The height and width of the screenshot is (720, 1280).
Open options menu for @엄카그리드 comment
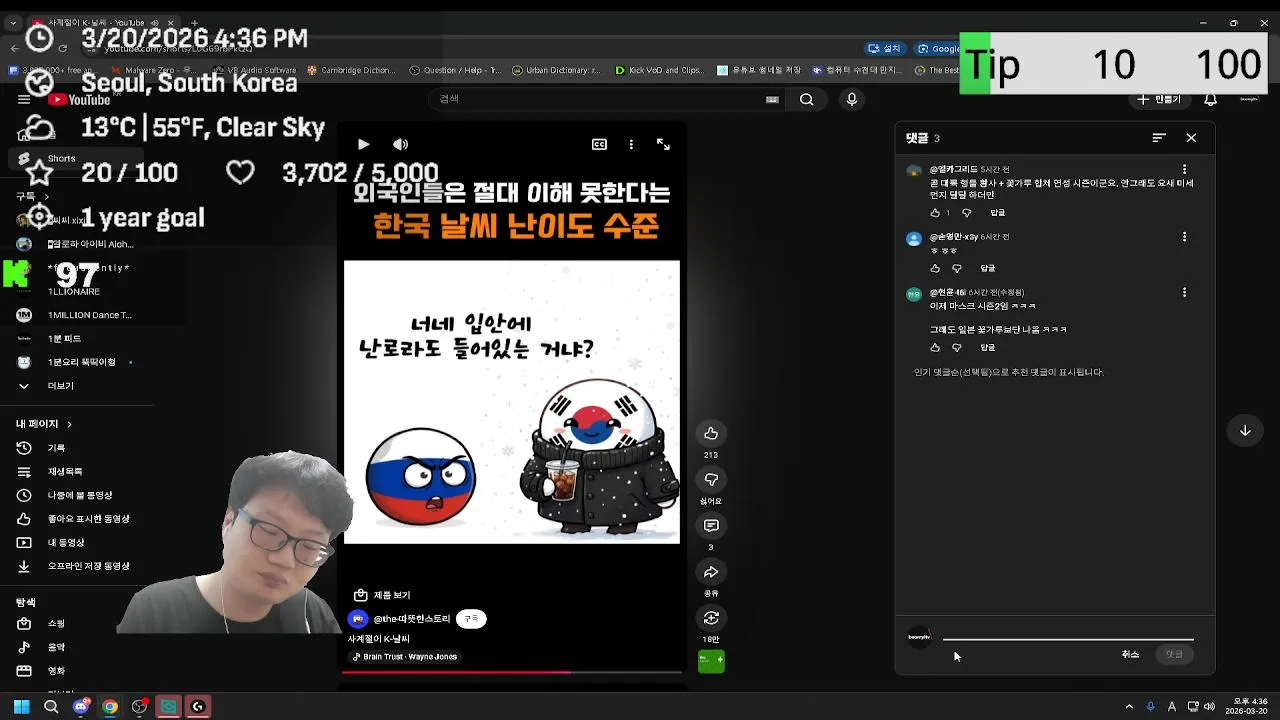(x=1184, y=170)
